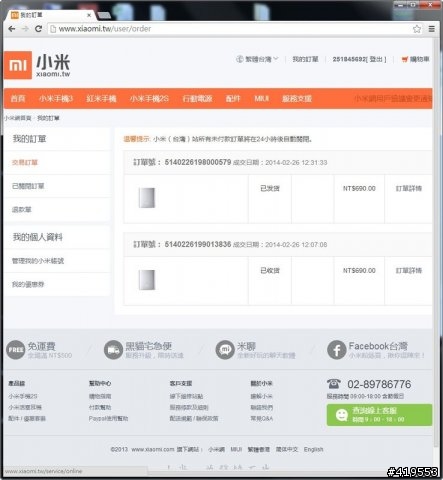Open the Chrome hamburger menu
The height and width of the screenshot is (480, 443).
[x=432, y=29]
